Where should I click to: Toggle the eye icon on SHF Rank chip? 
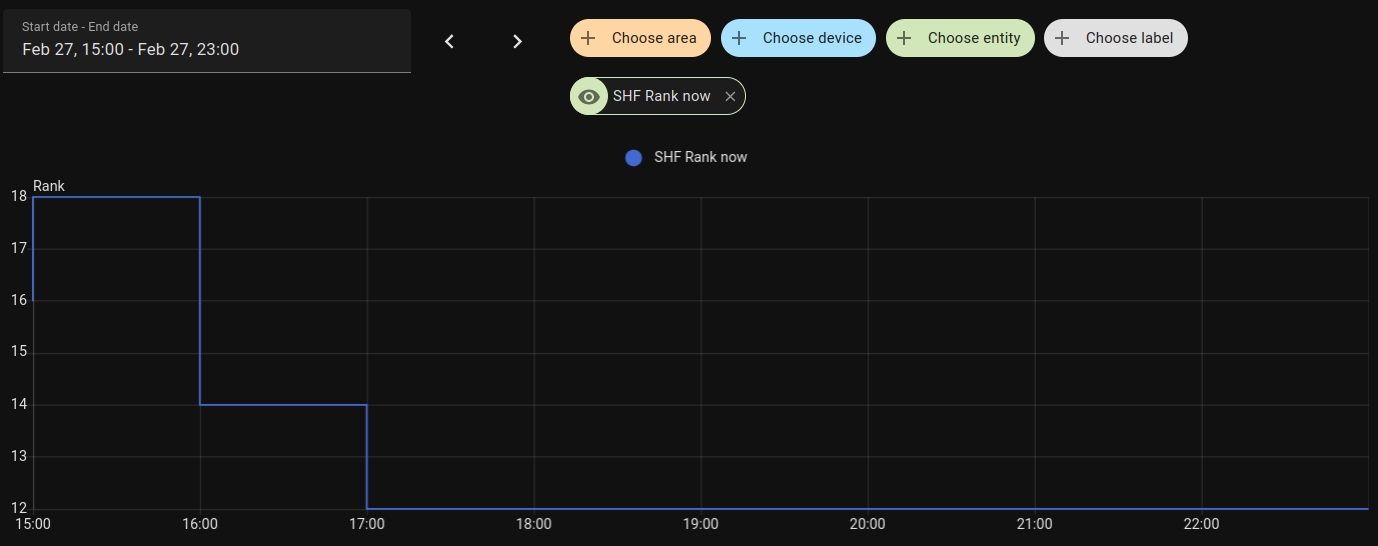click(x=589, y=97)
